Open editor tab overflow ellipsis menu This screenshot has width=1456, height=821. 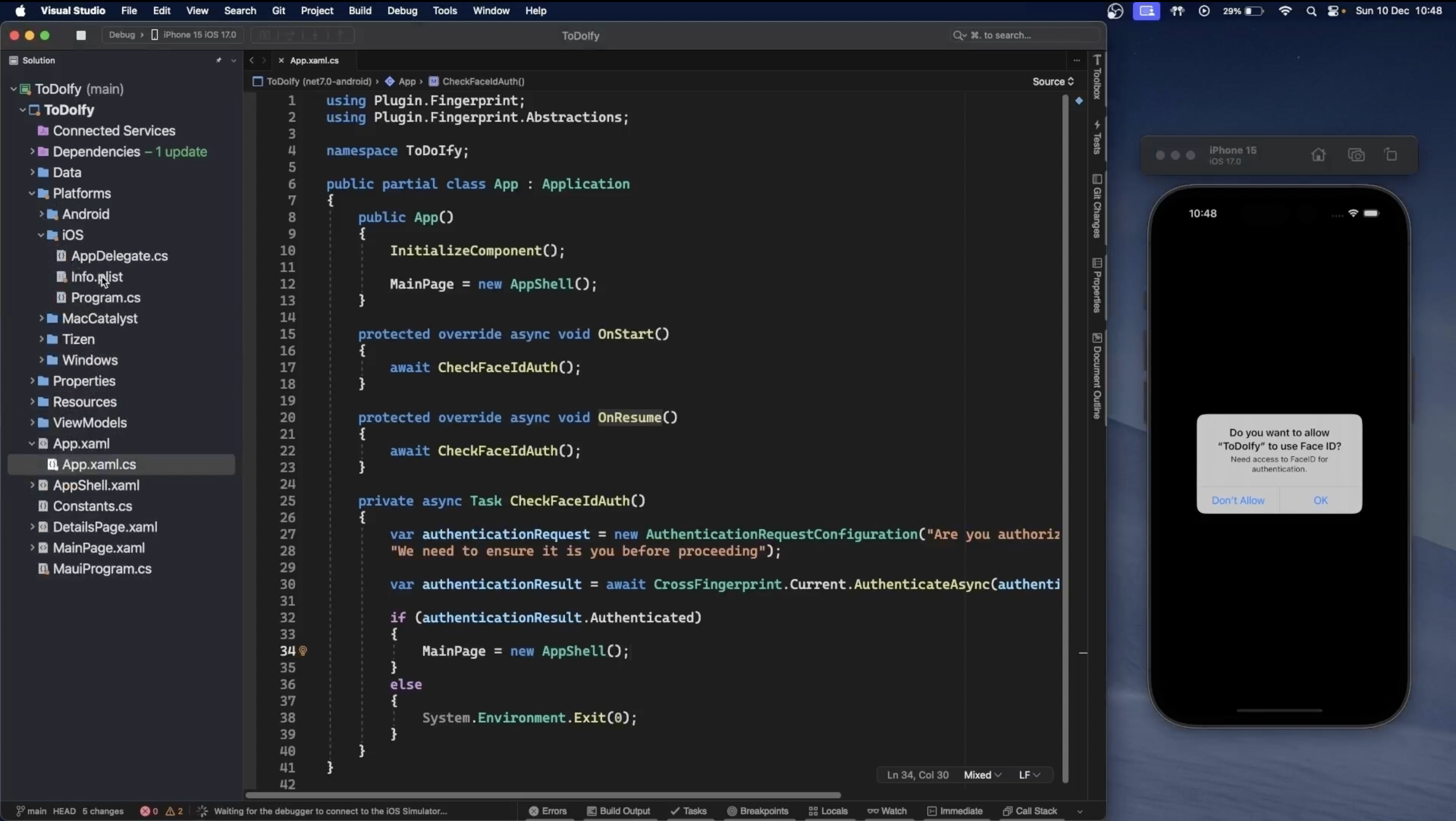1076,60
